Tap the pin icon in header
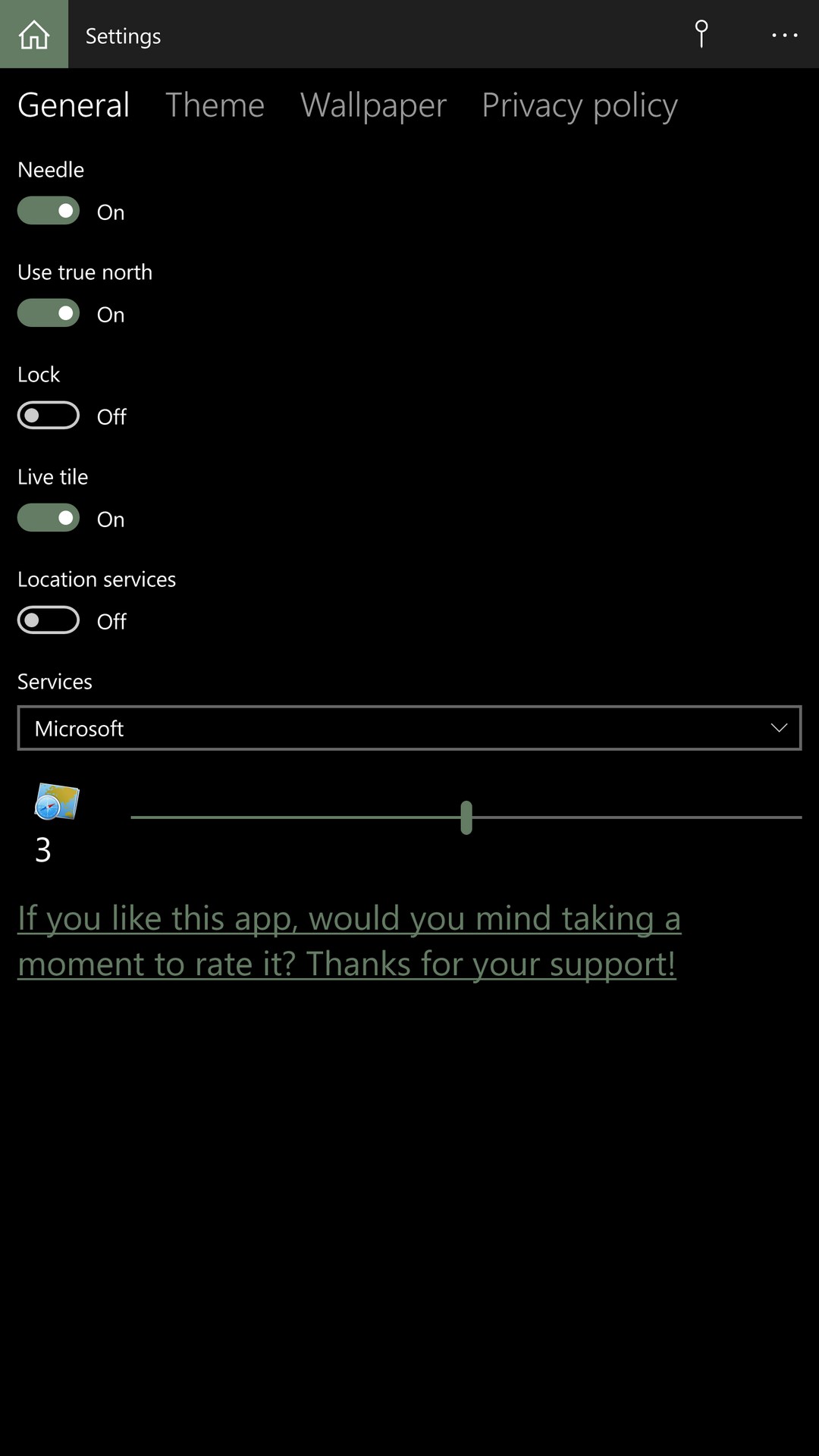819x1456 pixels. click(701, 34)
